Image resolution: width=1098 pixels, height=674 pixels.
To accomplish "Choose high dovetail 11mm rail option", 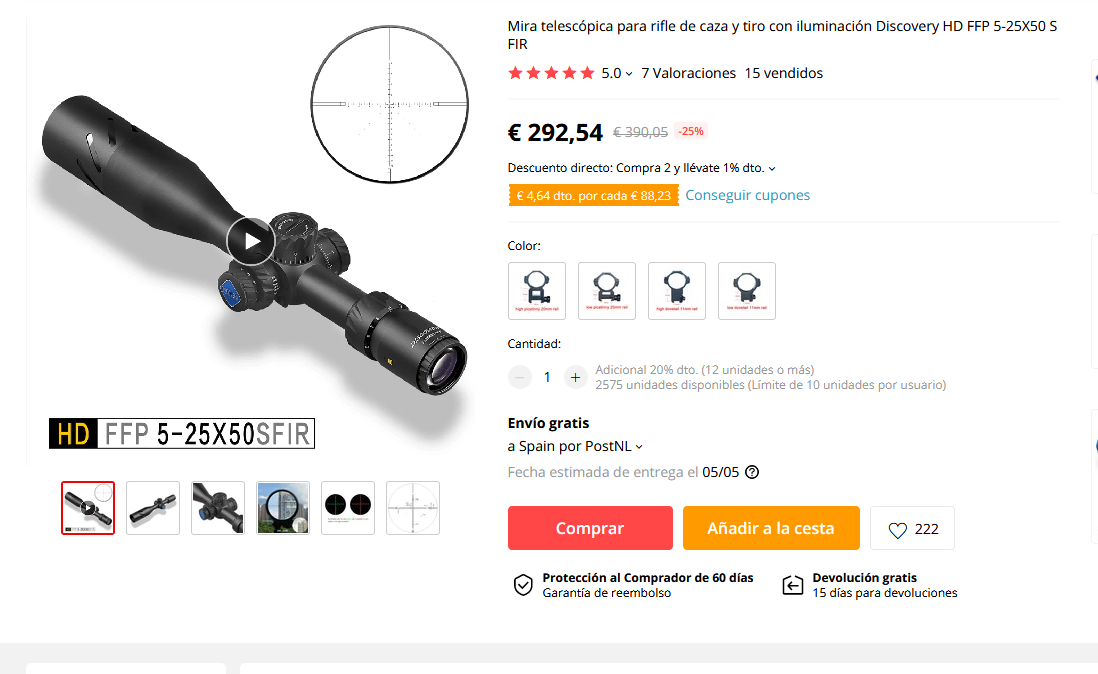I will pyautogui.click(x=676, y=290).
